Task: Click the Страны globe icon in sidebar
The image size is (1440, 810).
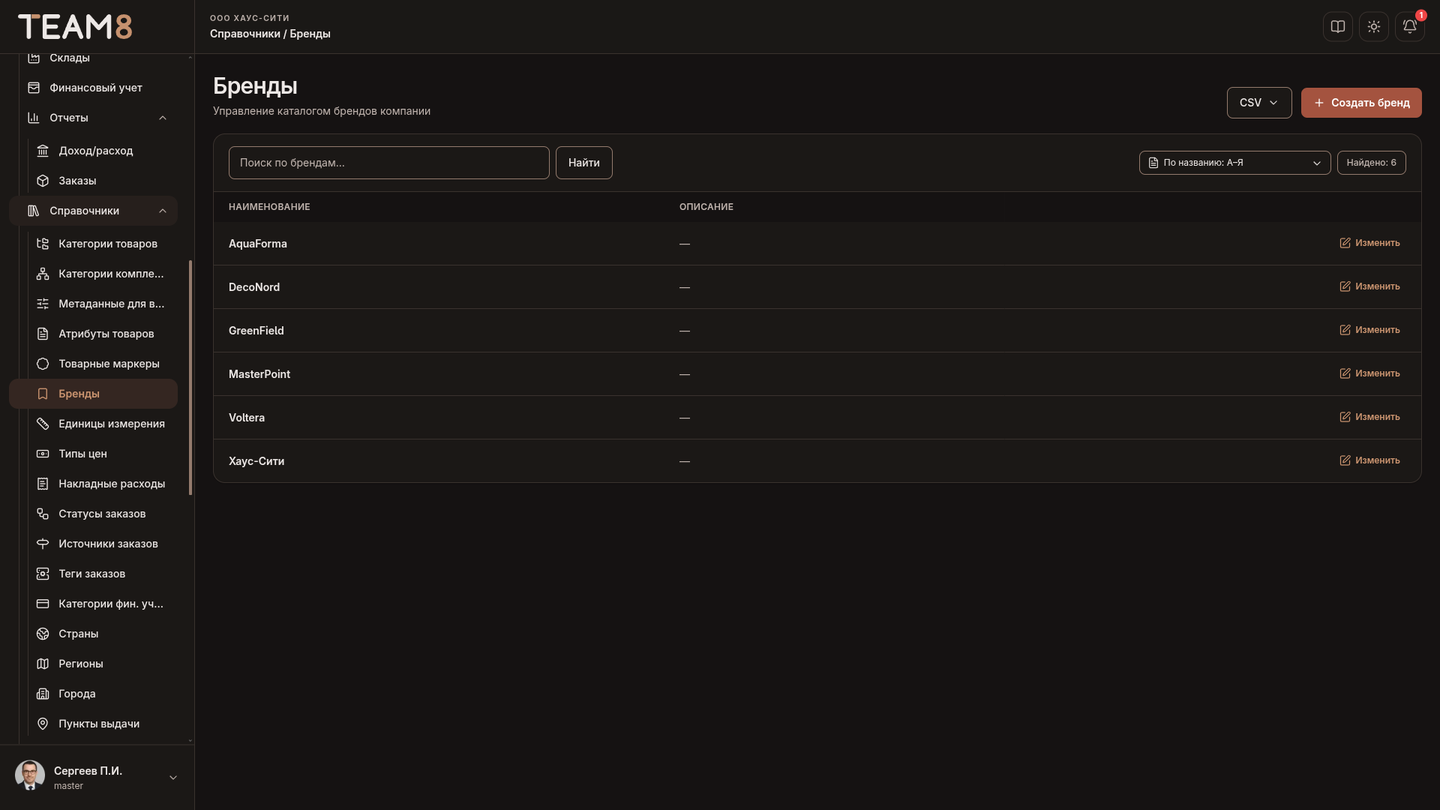Action: coord(43,634)
